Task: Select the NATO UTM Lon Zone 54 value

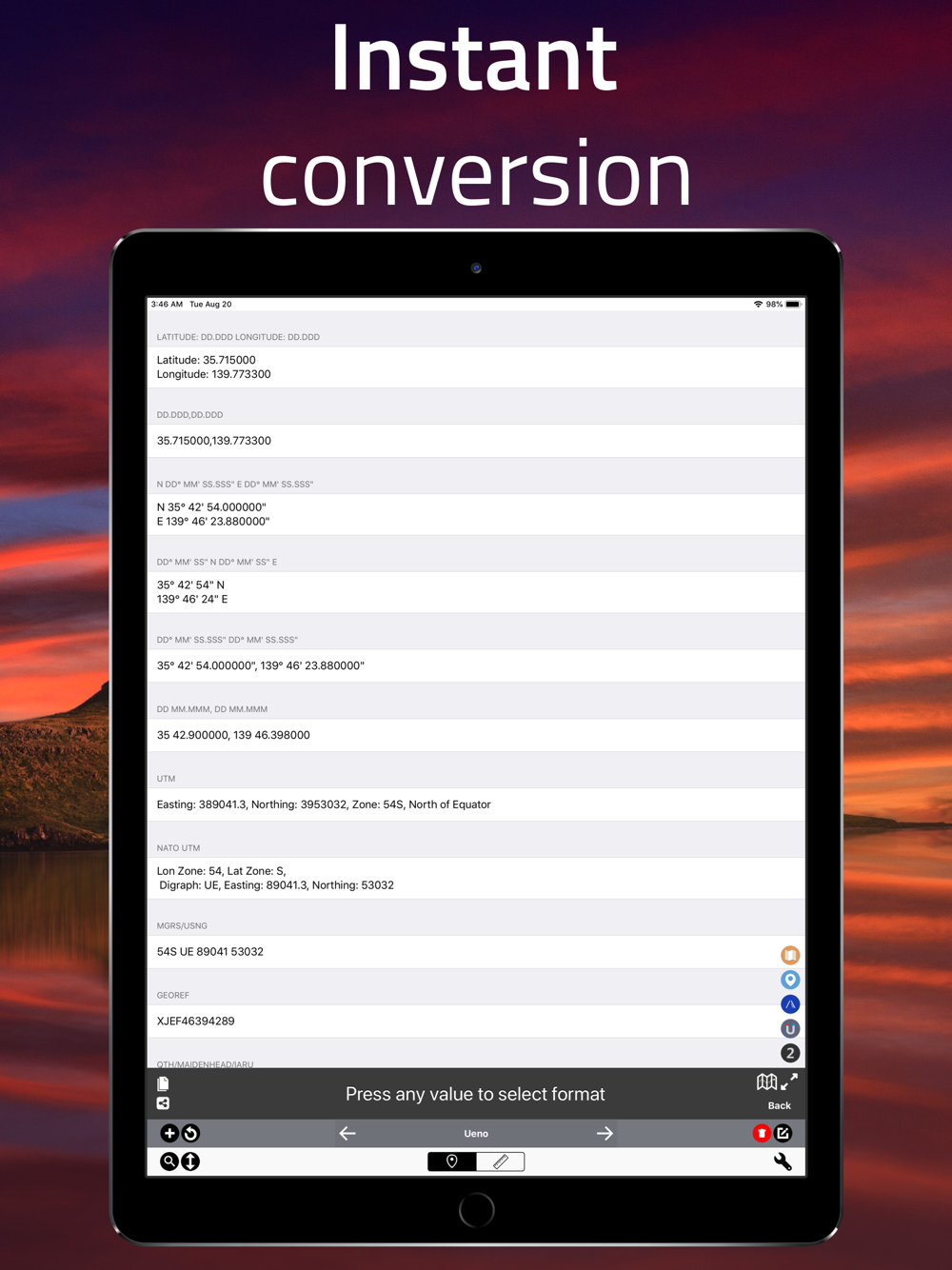Action: click(x=476, y=878)
